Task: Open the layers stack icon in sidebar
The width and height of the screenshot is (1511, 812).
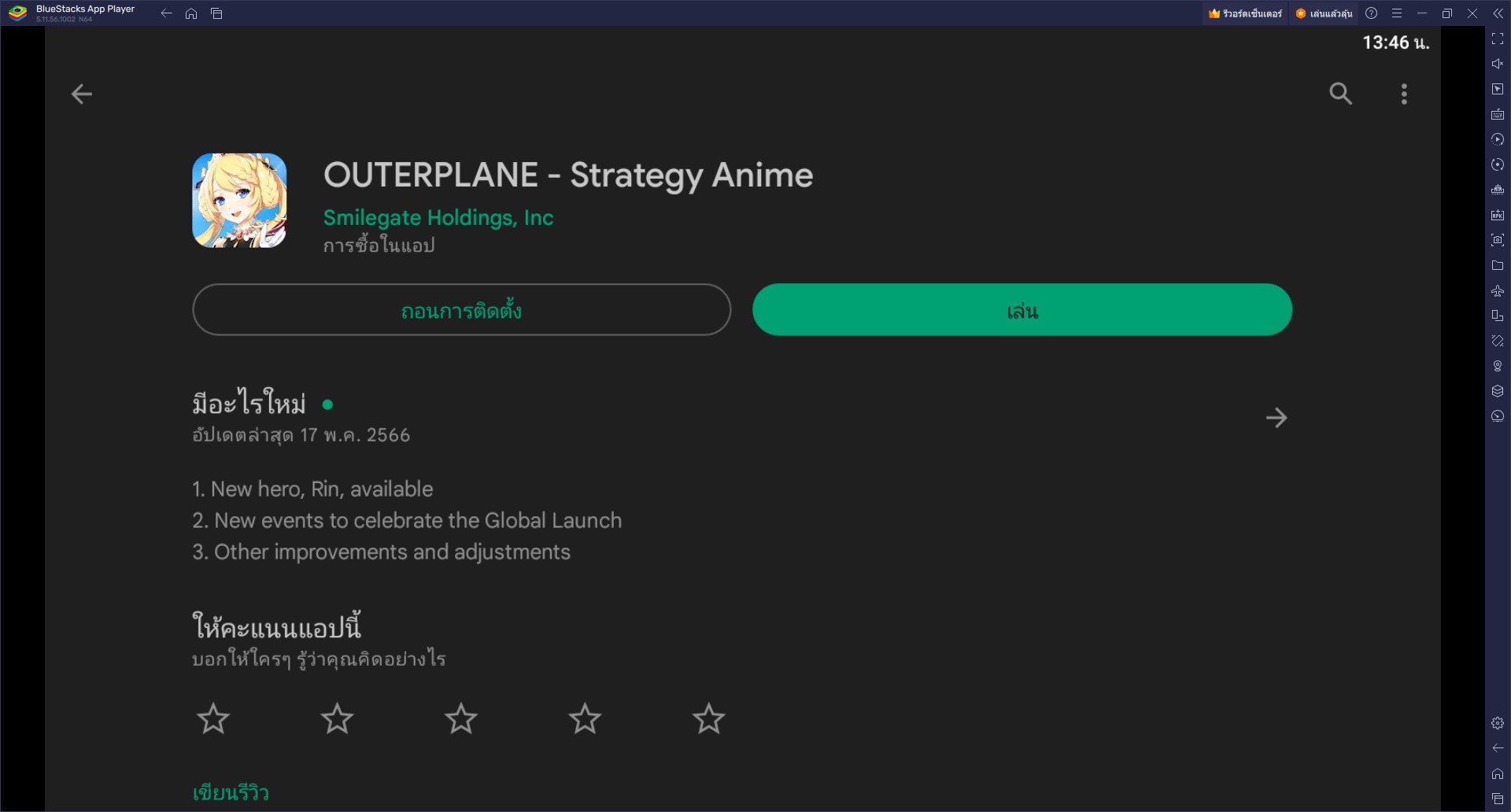Action: [x=1498, y=391]
